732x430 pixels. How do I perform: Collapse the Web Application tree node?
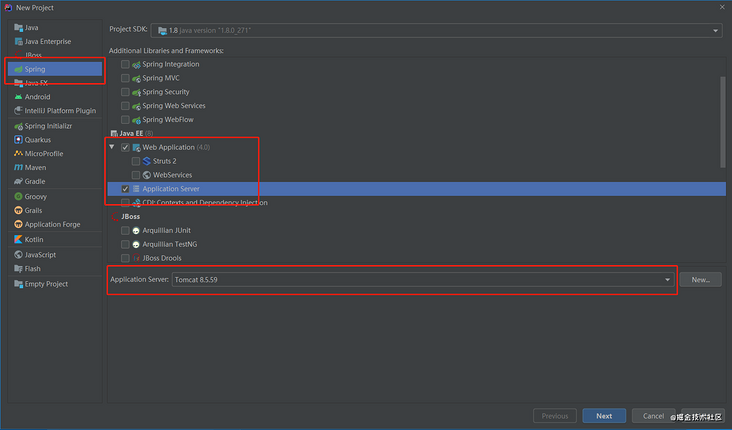[x=112, y=147]
